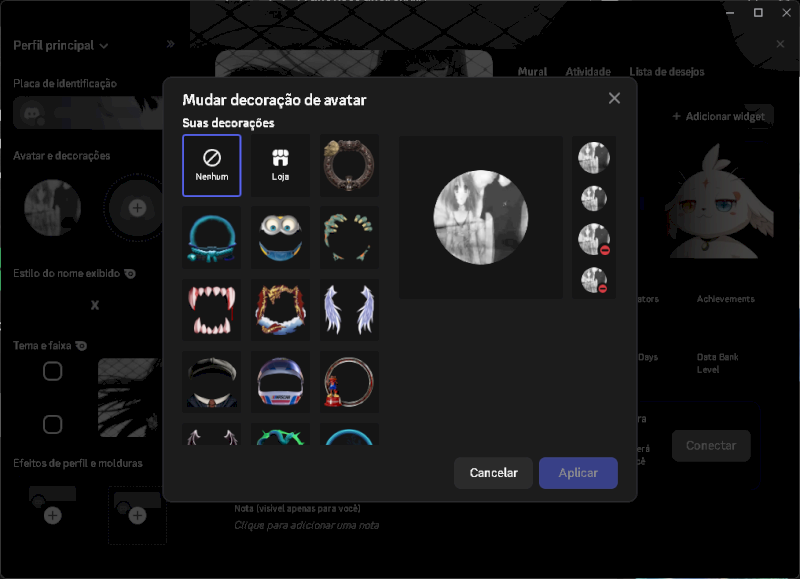
Task: Click the avatar preview with large red status badge
Action: pos(594,239)
